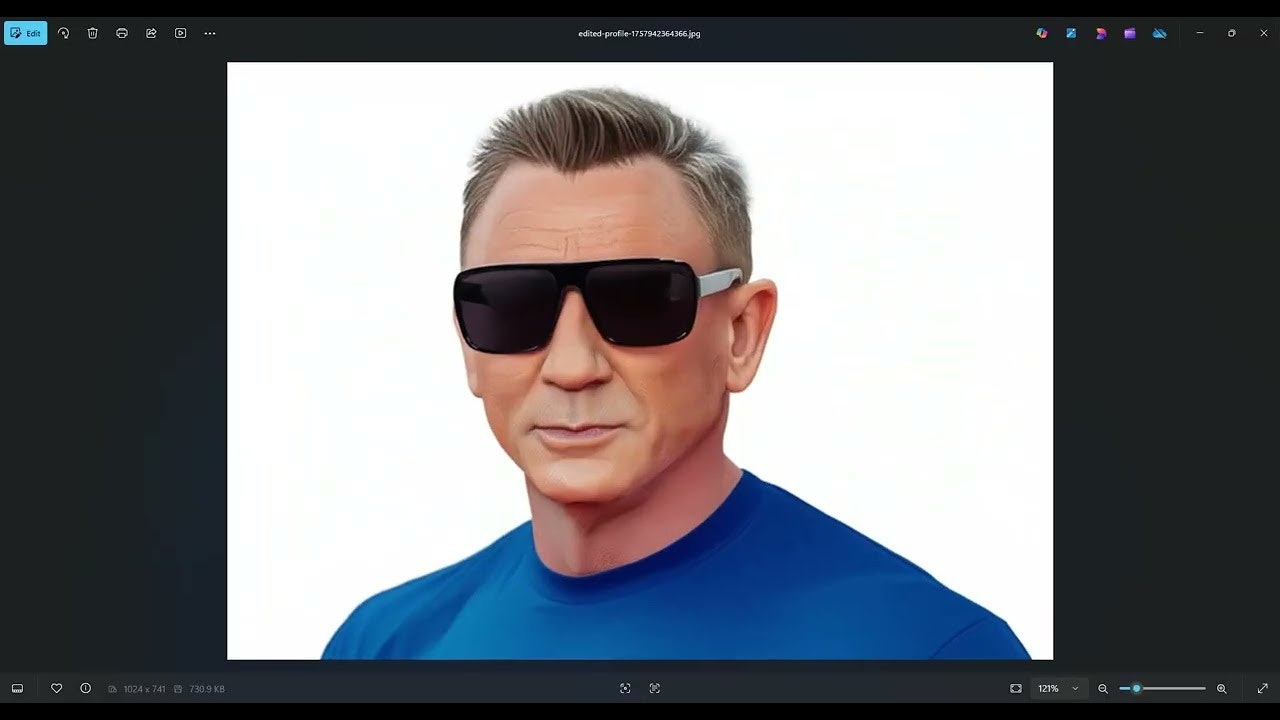Open the image with Designer

pos(1101,33)
